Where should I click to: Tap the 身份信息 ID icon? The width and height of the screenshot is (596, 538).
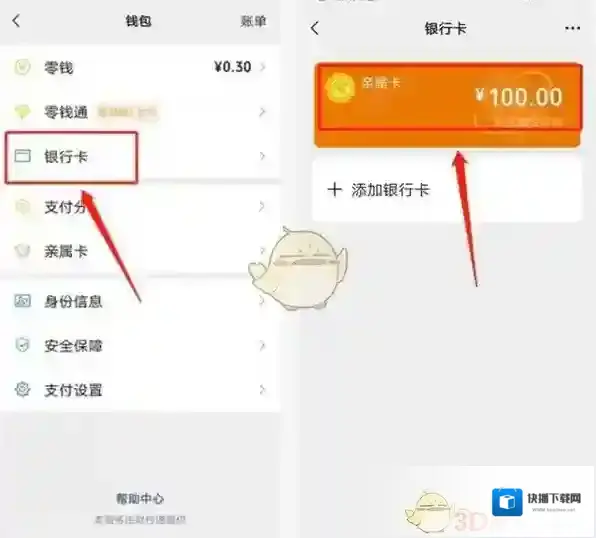click(x=22, y=301)
